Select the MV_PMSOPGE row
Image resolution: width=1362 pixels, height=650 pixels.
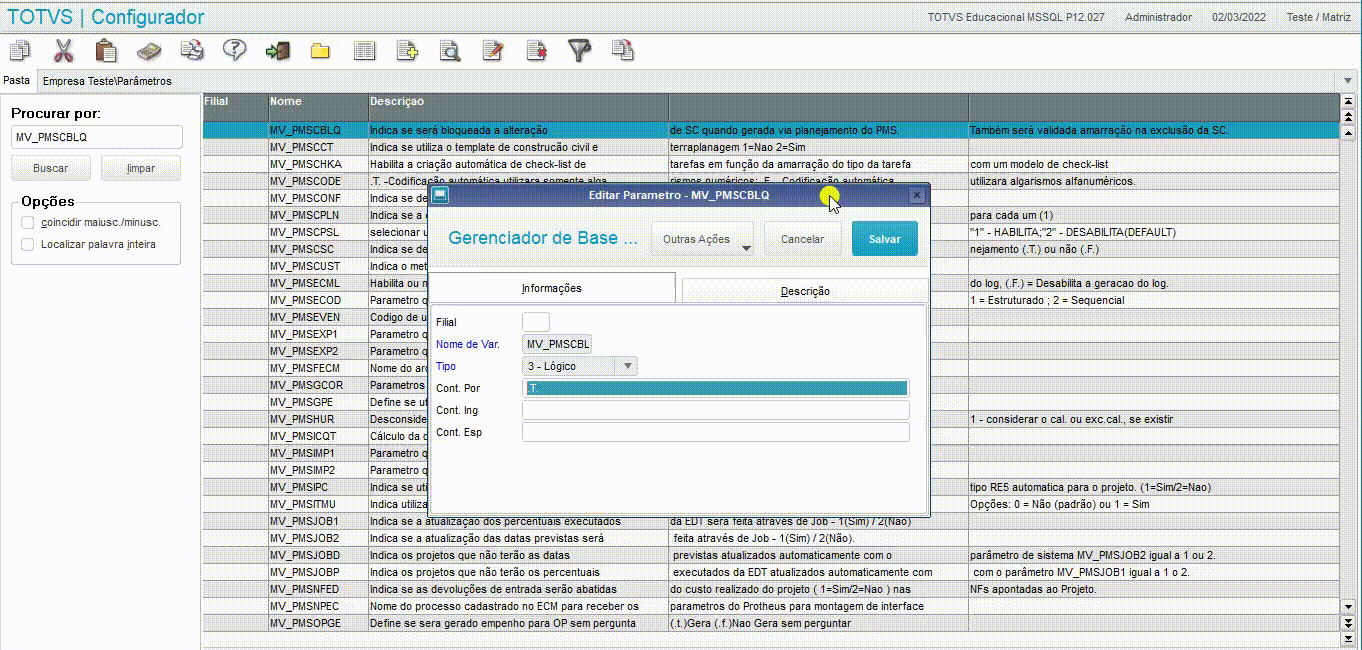(771, 623)
